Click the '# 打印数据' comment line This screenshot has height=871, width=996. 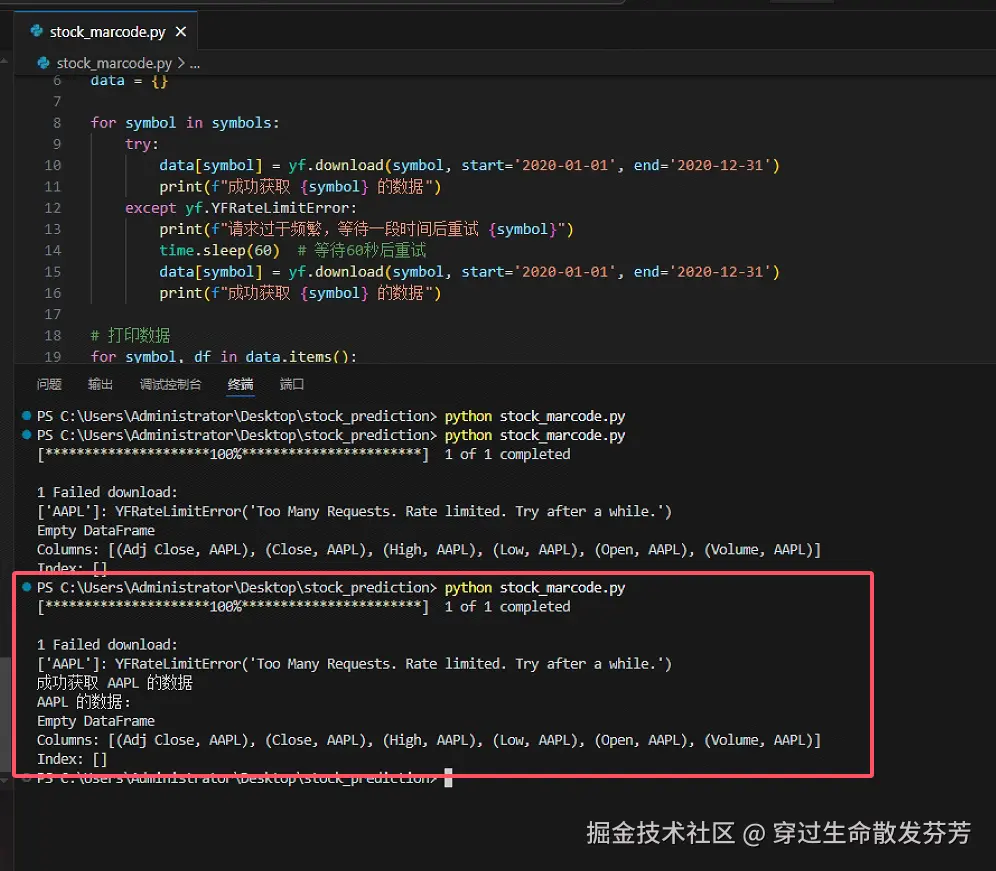pos(130,335)
